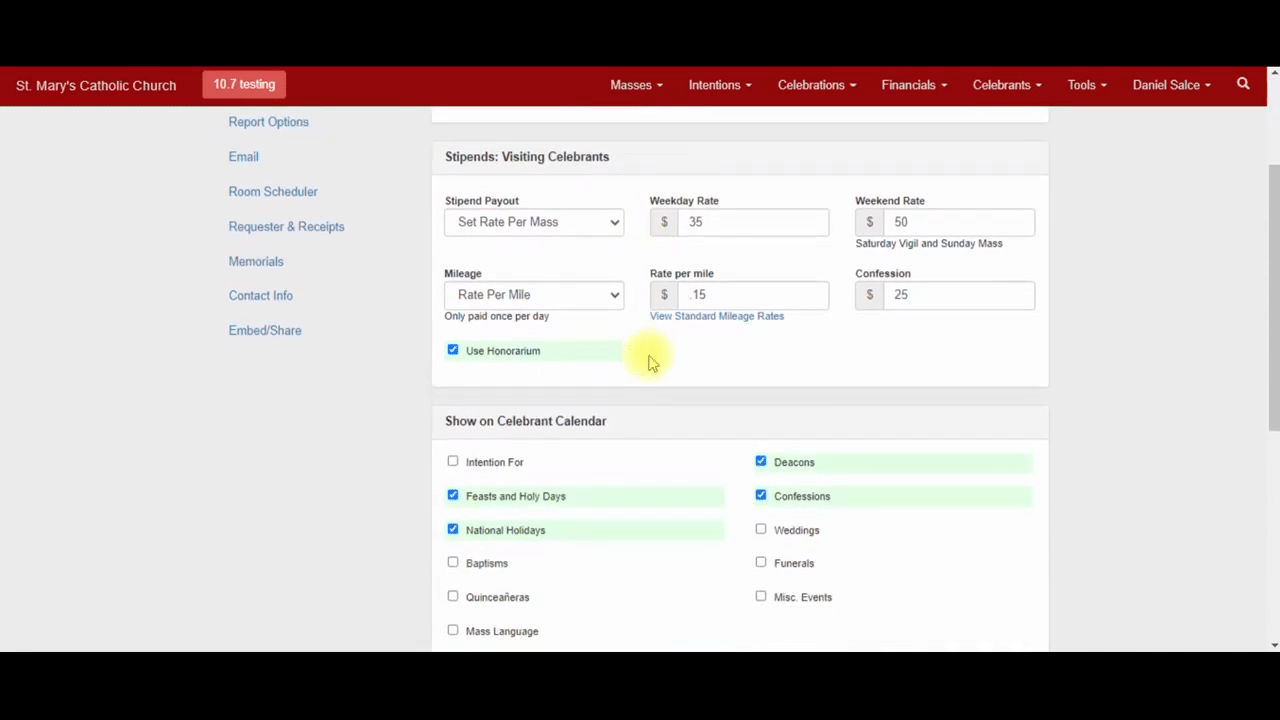Open Memorials in sidebar
The image size is (1280, 720).
pos(256,262)
